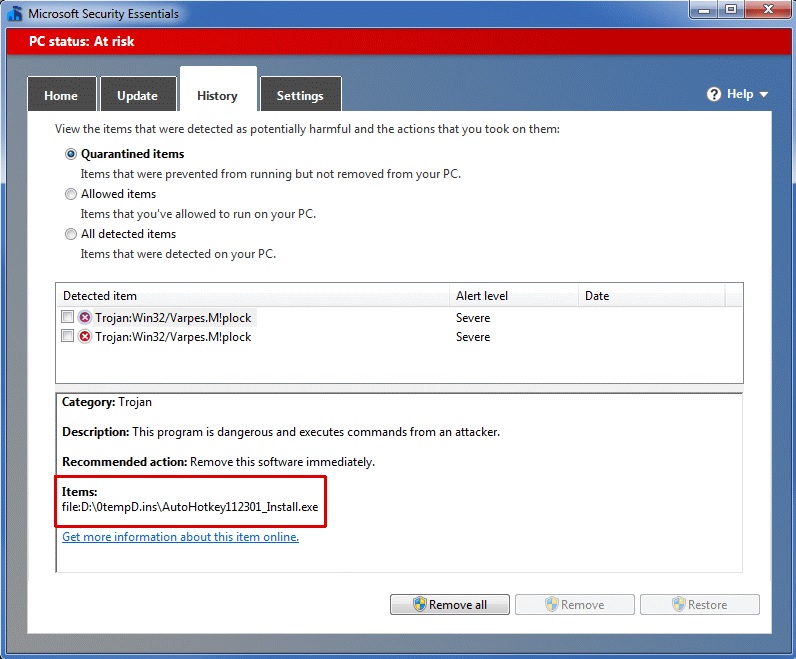This screenshot has width=796, height=659.
Task: Sort by the Detected item column header
Action: (252, 295)
